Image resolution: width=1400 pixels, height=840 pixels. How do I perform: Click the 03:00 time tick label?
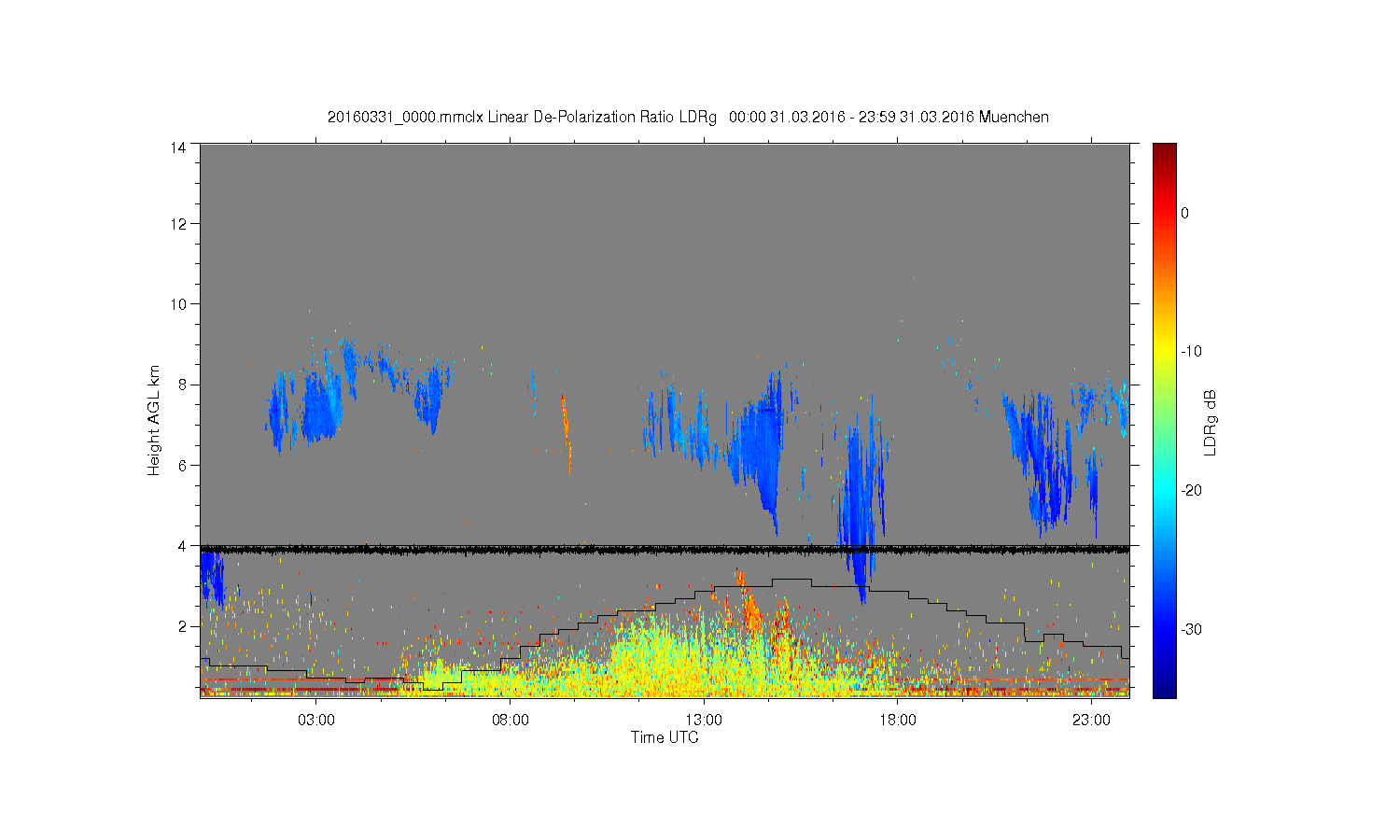coord(316,721)
